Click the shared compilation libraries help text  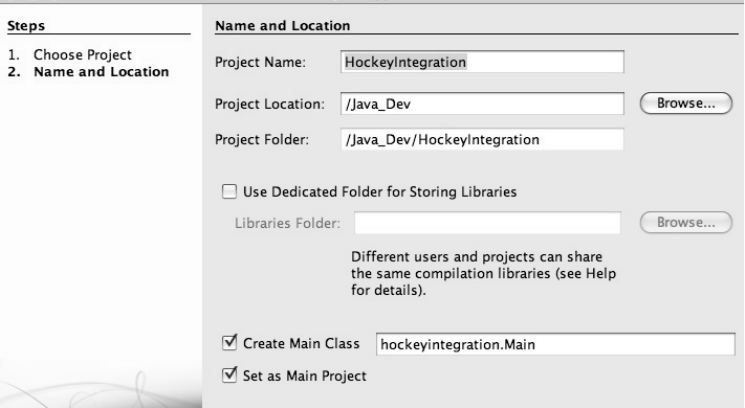coord(483,273)
